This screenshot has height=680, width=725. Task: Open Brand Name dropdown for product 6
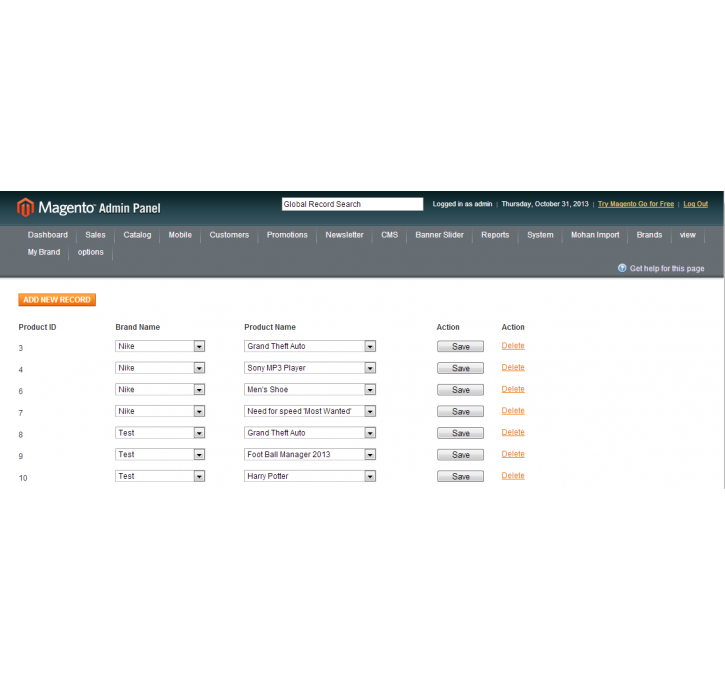coord(160,390)
